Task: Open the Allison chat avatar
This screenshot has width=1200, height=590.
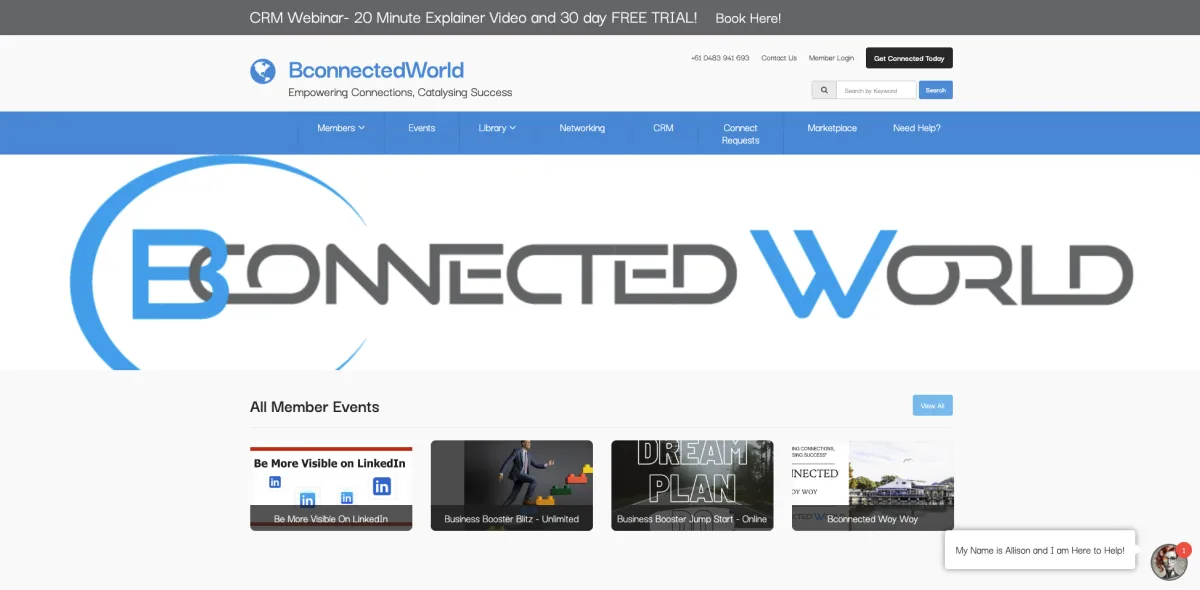Action: coord(1168,562)
